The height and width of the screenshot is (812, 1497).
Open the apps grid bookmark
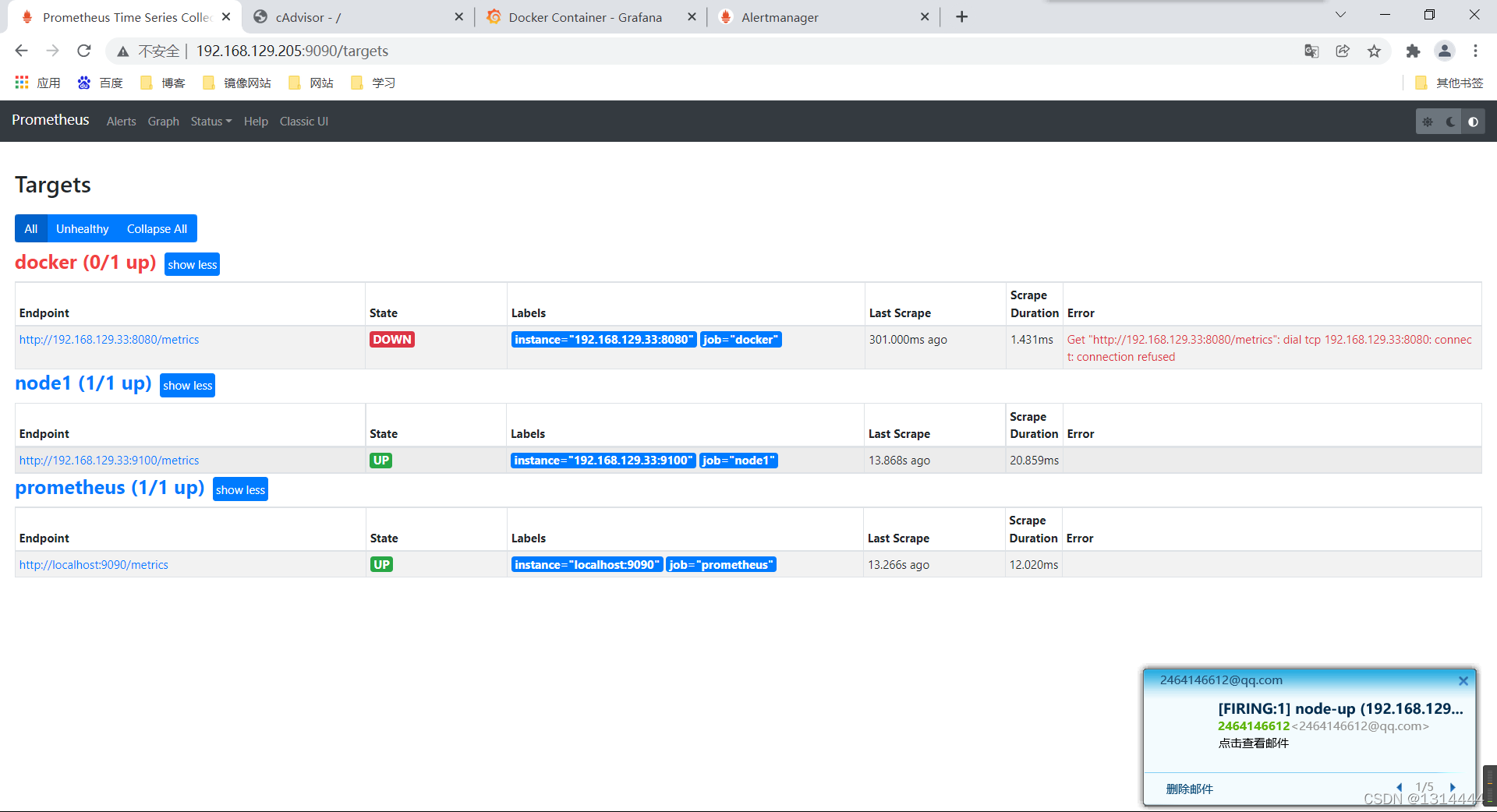(x=37, y=83)
